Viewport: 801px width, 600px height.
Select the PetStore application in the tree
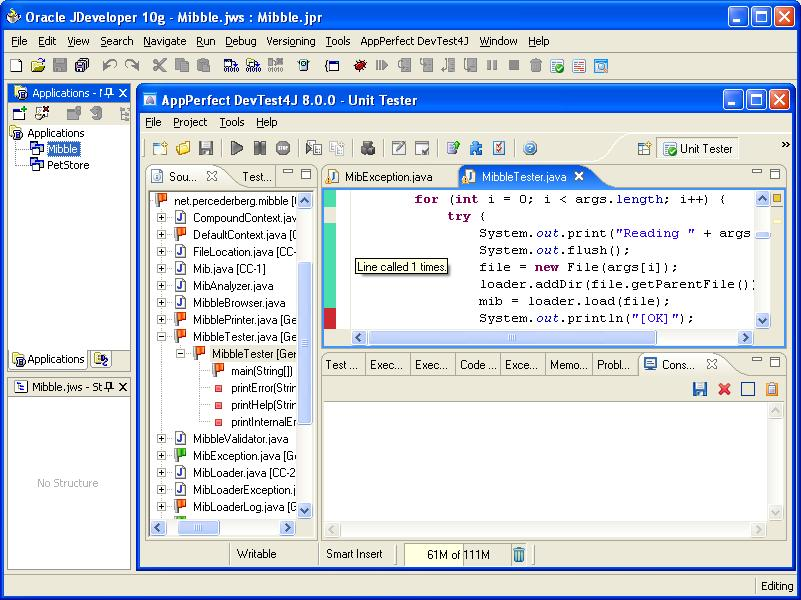[68, 165]
